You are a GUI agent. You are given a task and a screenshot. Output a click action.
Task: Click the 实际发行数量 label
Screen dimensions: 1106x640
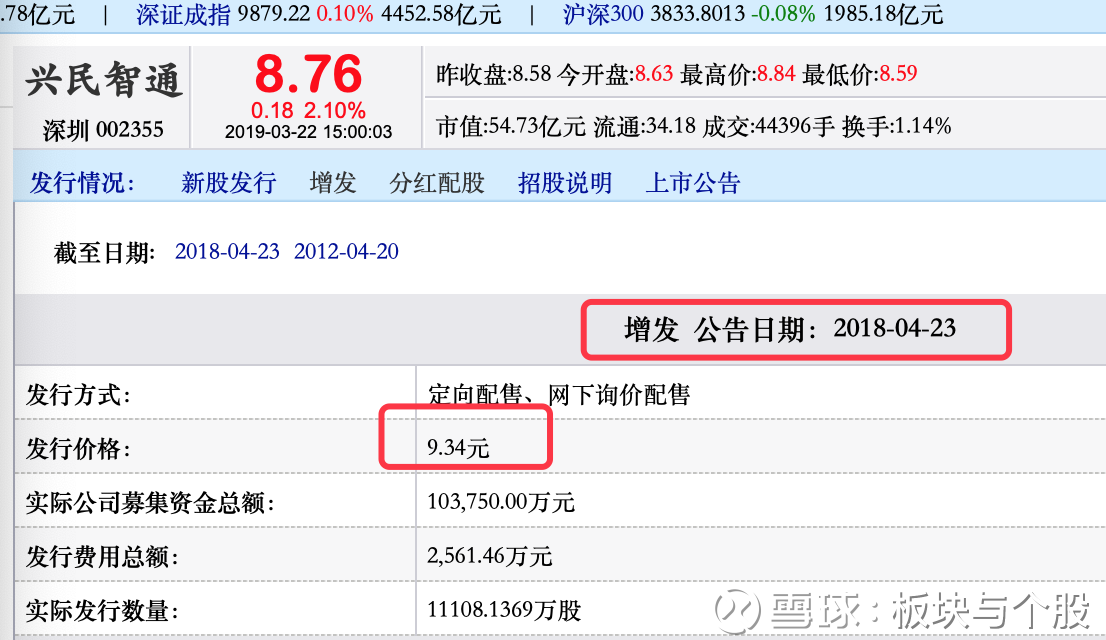(x=102, y=610)
